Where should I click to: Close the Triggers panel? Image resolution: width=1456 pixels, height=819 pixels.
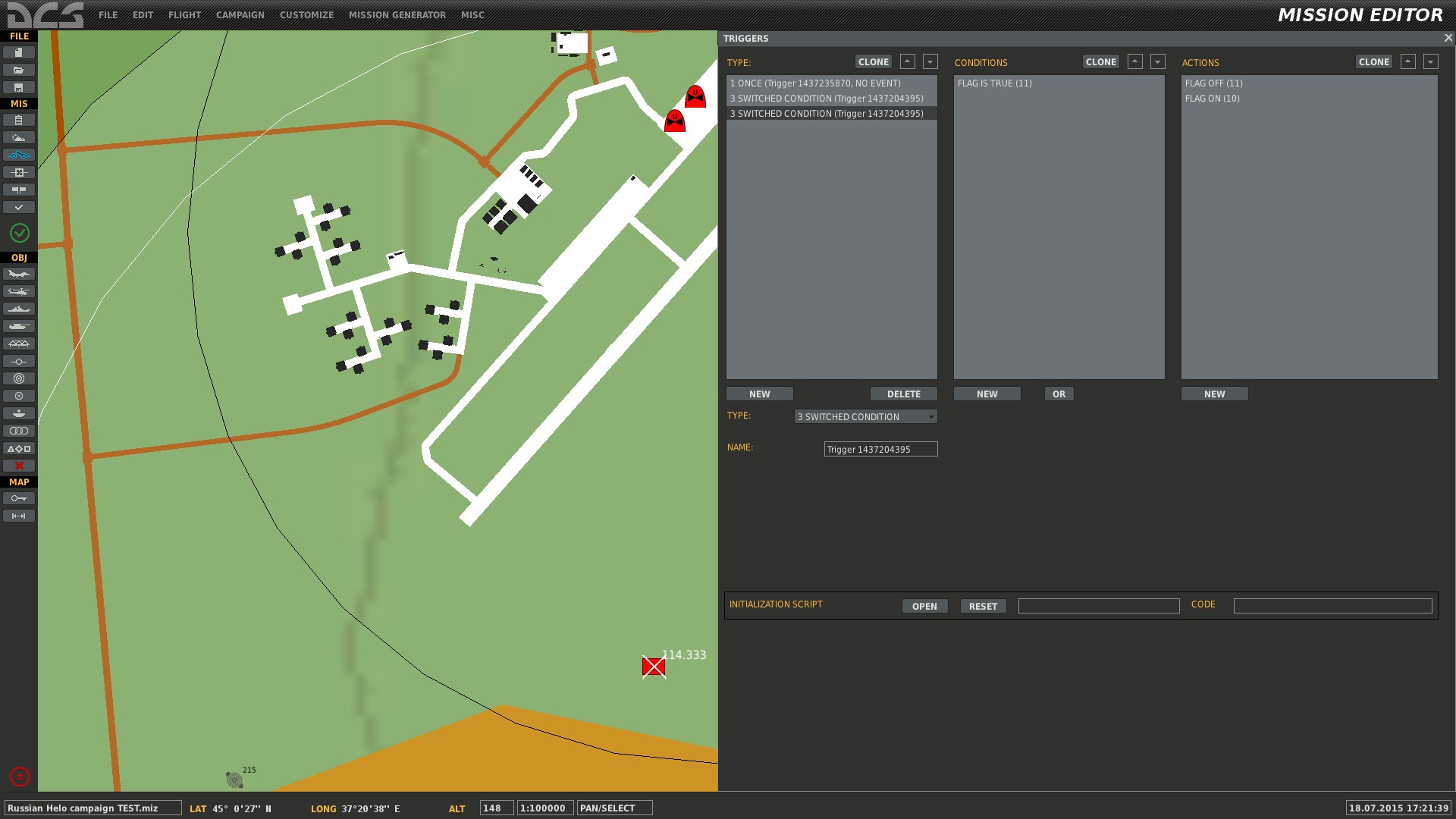[x=1448, y=37]
